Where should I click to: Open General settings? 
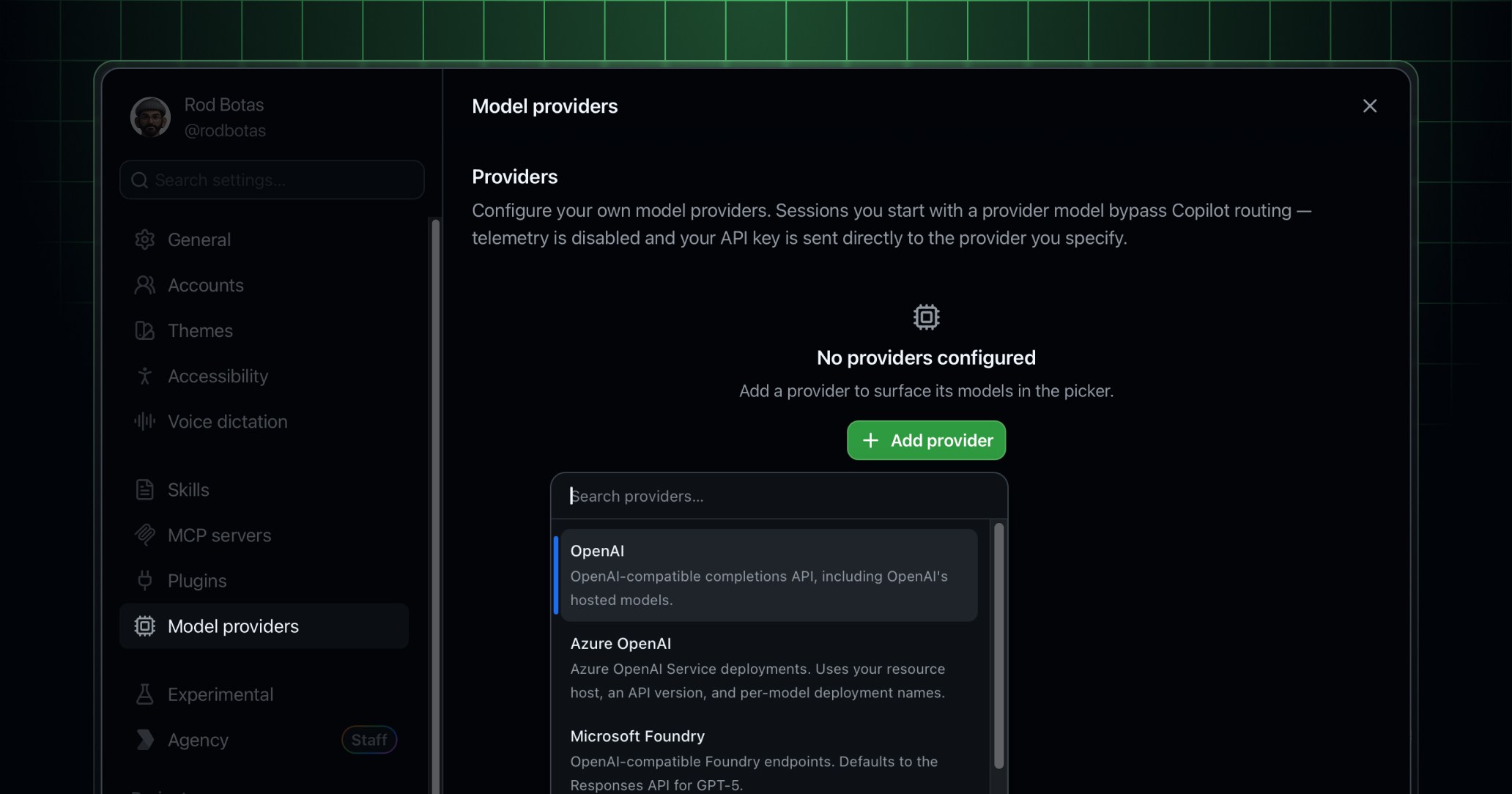264,240
